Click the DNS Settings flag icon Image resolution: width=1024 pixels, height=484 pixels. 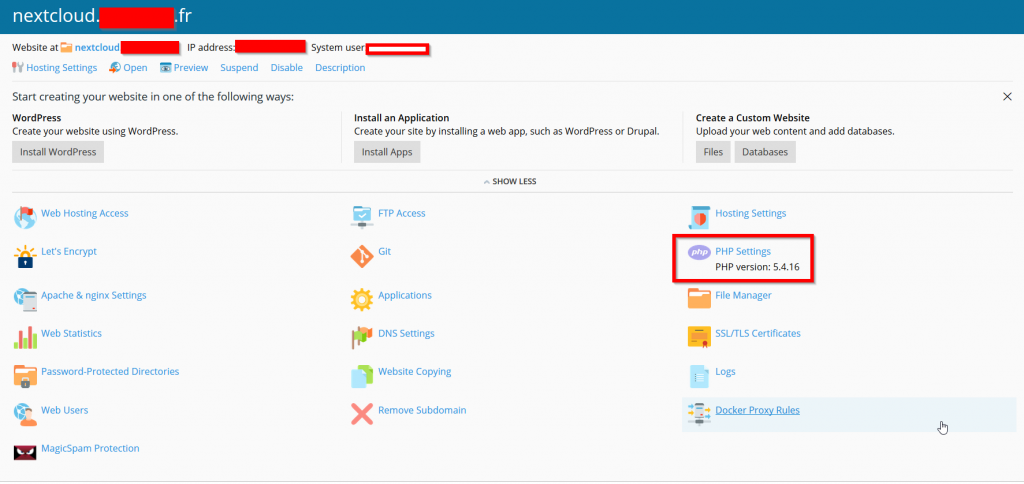click(x=361, y=337)
